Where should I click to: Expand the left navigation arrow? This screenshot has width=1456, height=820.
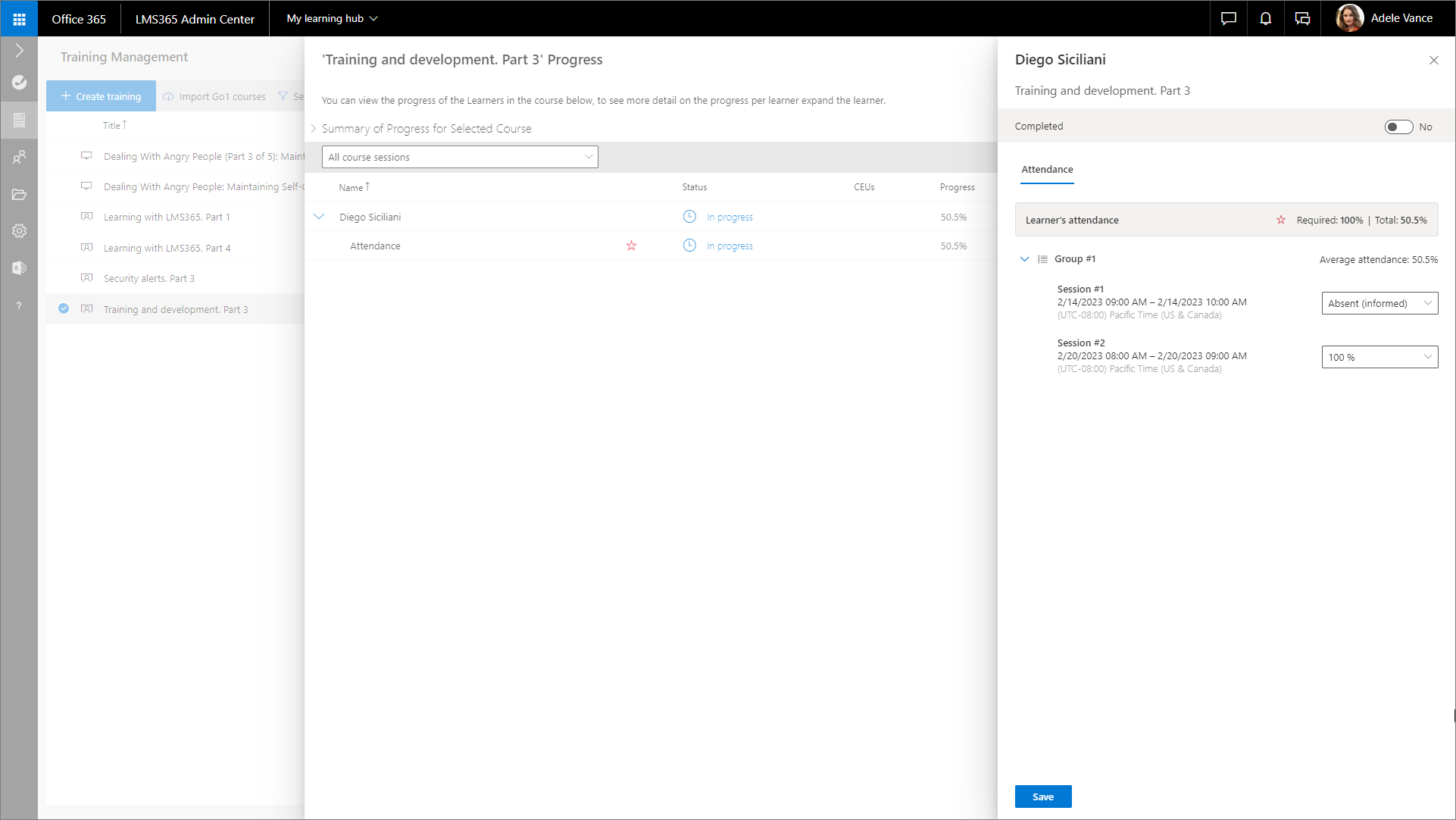click(x=19, y=51)
